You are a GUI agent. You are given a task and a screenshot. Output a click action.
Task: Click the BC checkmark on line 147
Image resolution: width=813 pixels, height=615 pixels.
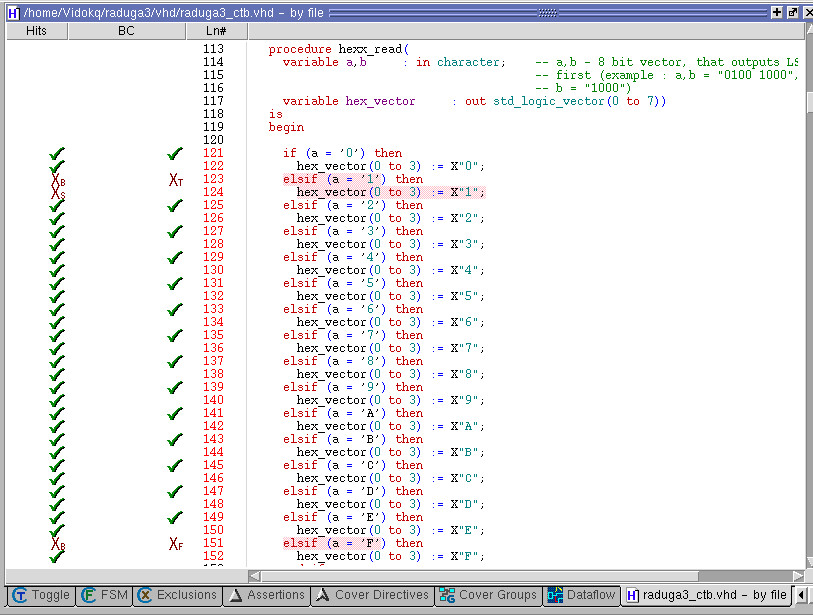[175, 491]
